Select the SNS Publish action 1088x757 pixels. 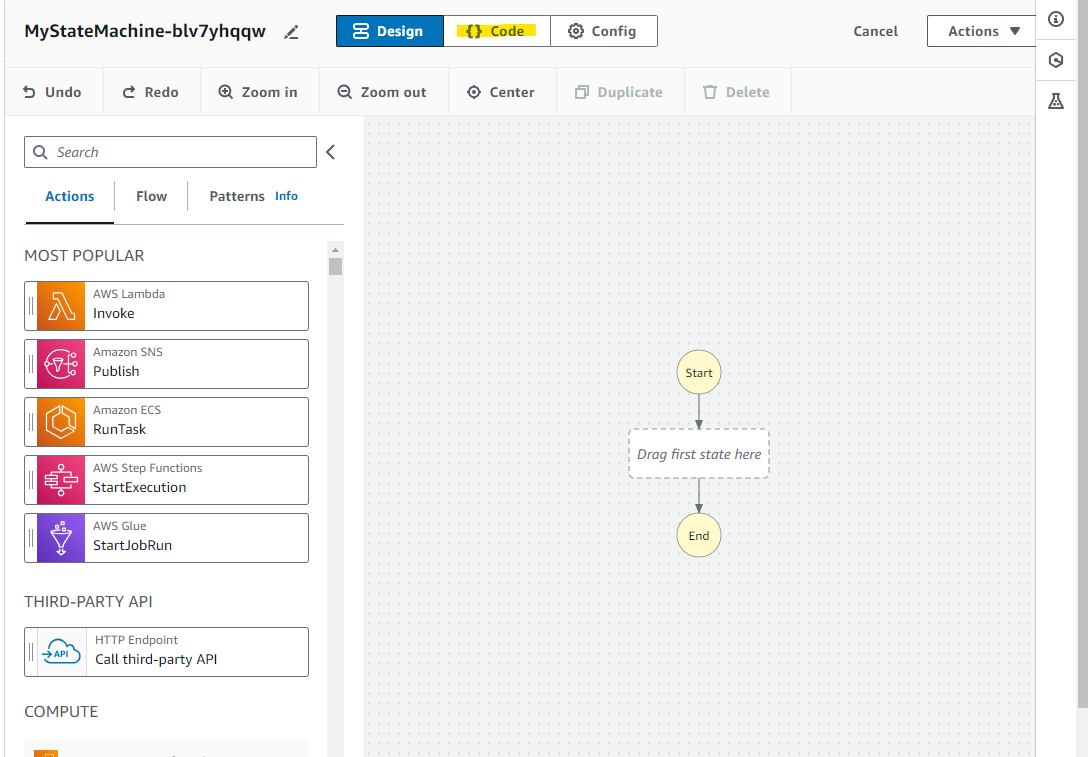[x=167, y=364]
